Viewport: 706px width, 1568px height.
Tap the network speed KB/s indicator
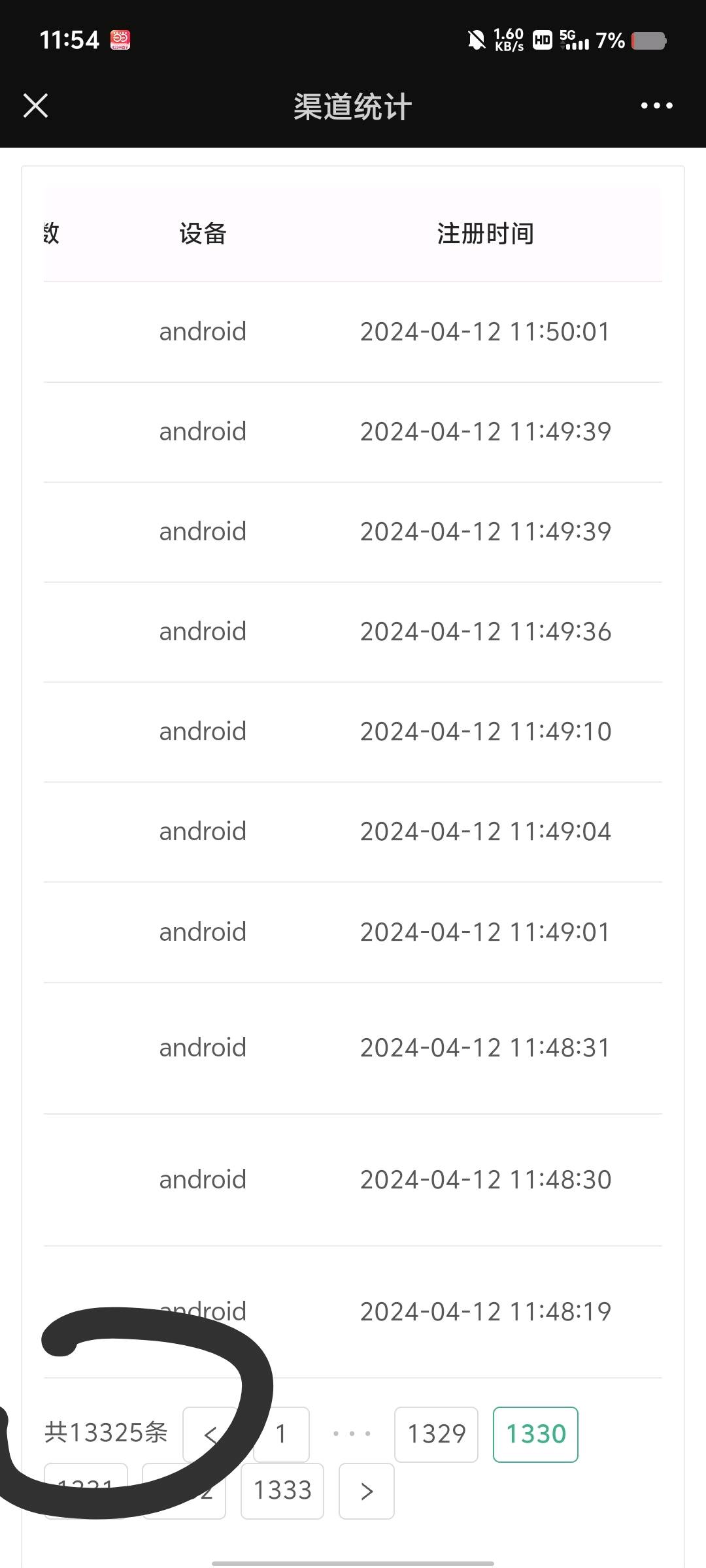509,40
